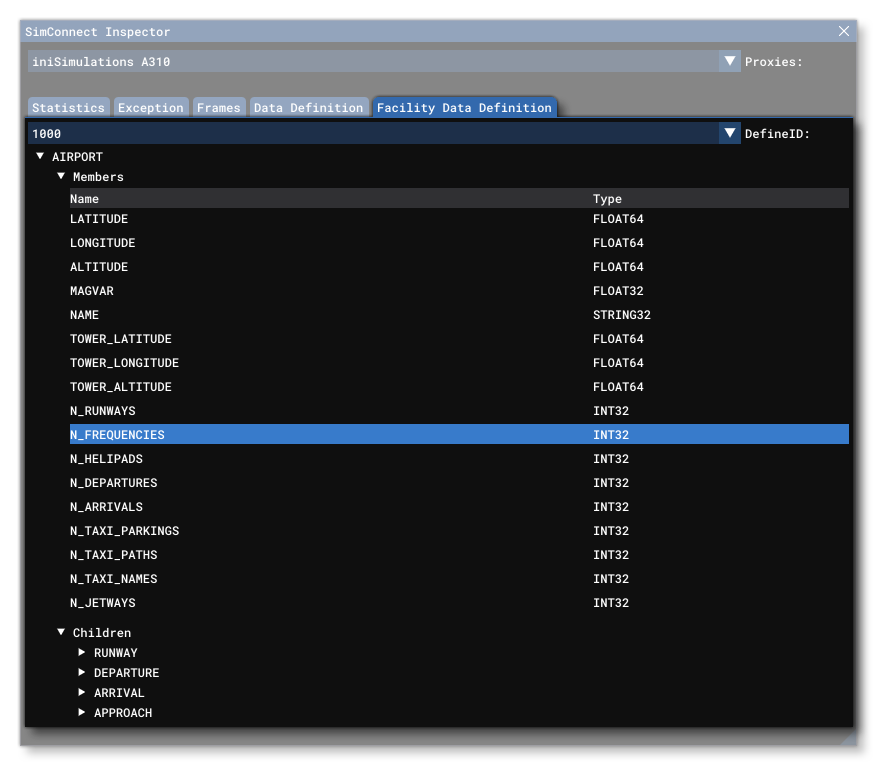Viewport: 877px width, 766px height.
Task: Collapse the Children section
Action: pos(60,632)
